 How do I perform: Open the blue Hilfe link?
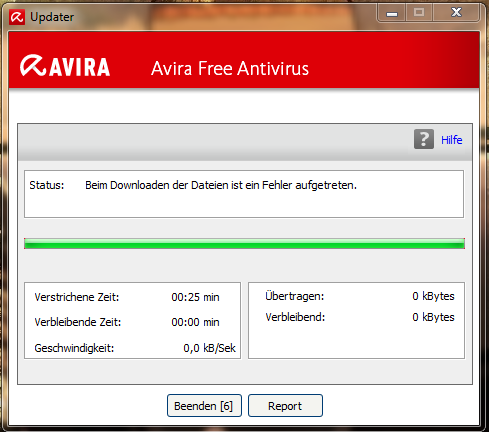(x=452, y=140)
